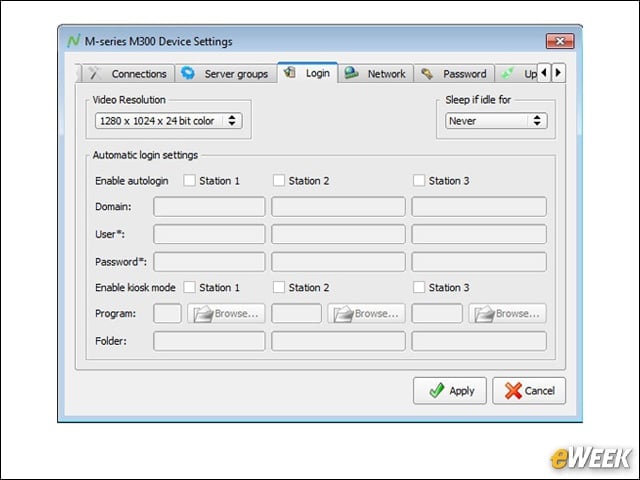Select the Login tab
Image resolution: width=640 pixels, height=480 pixels.
[308, 73]
